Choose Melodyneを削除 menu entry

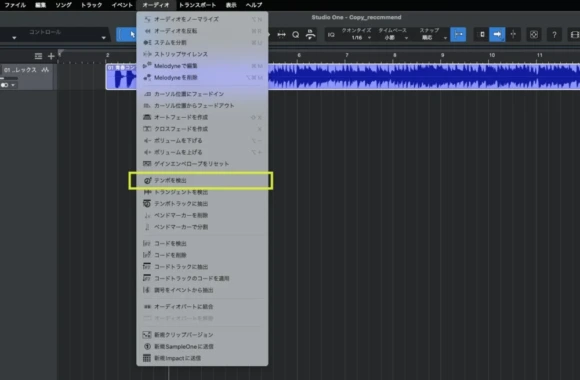tap(202, 78)
